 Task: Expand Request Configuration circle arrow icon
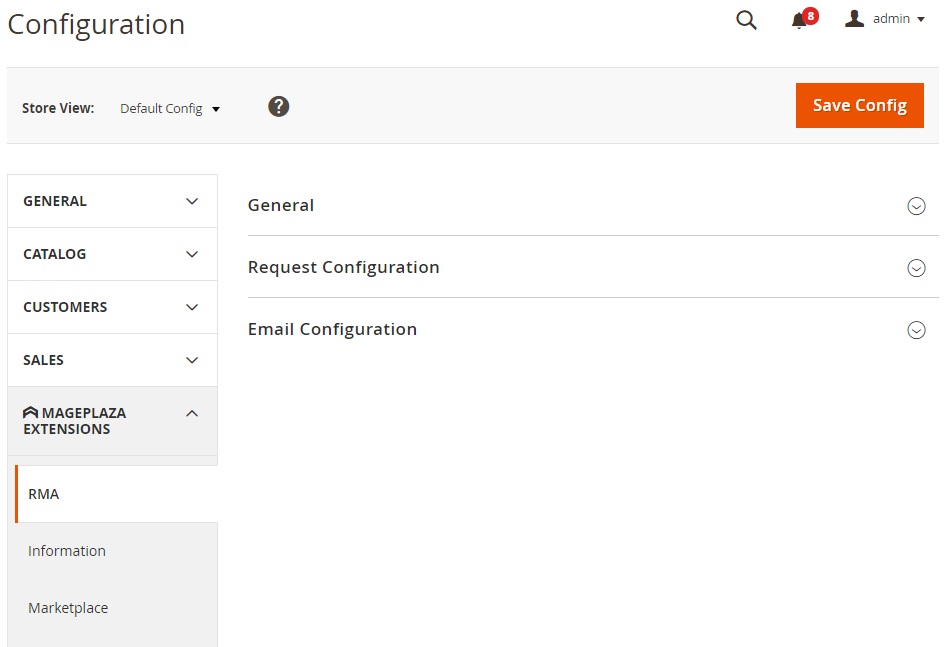(916, 268)
